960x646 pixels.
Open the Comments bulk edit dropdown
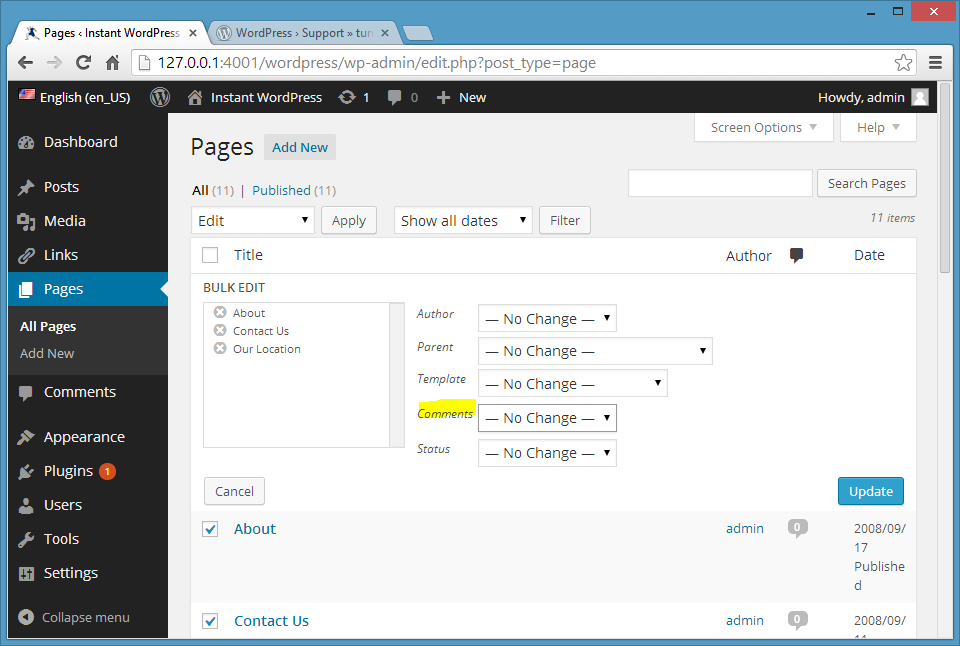(x=547, y=418)
